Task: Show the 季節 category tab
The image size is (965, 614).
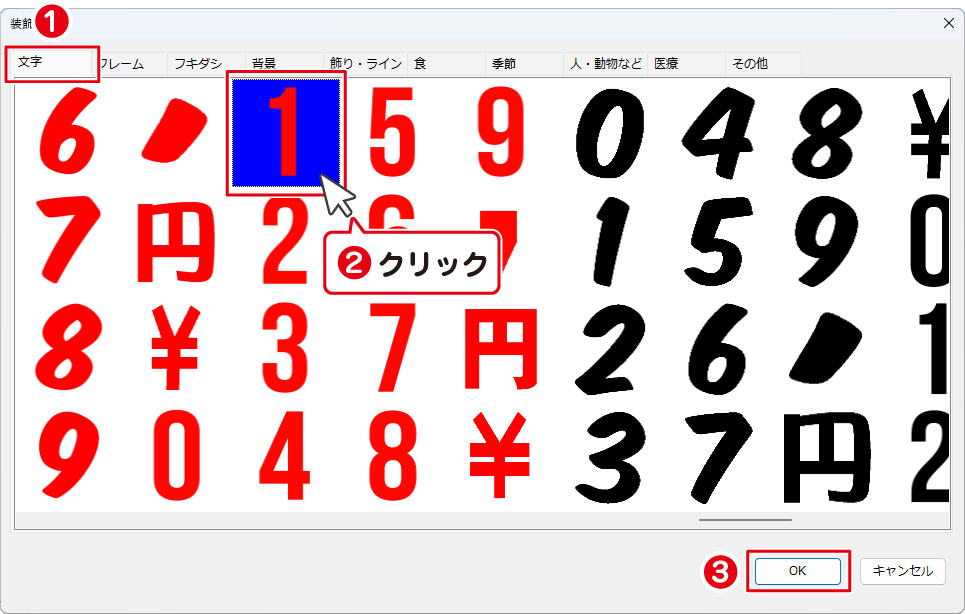Action: click(522, 64)
